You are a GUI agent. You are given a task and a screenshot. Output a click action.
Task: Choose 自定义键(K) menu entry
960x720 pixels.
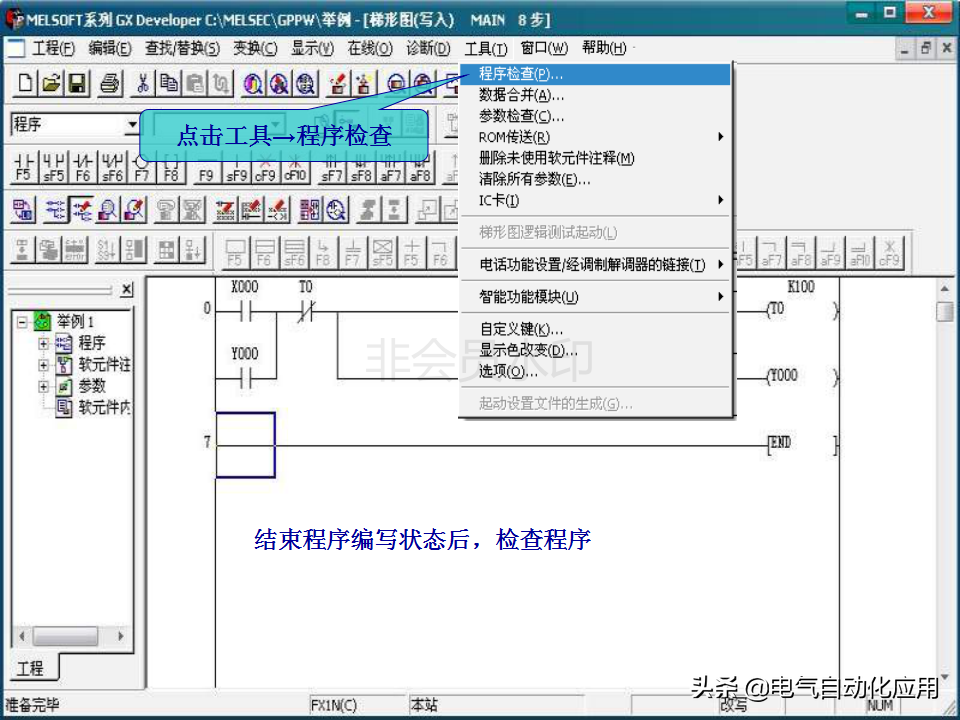[594, 329]
